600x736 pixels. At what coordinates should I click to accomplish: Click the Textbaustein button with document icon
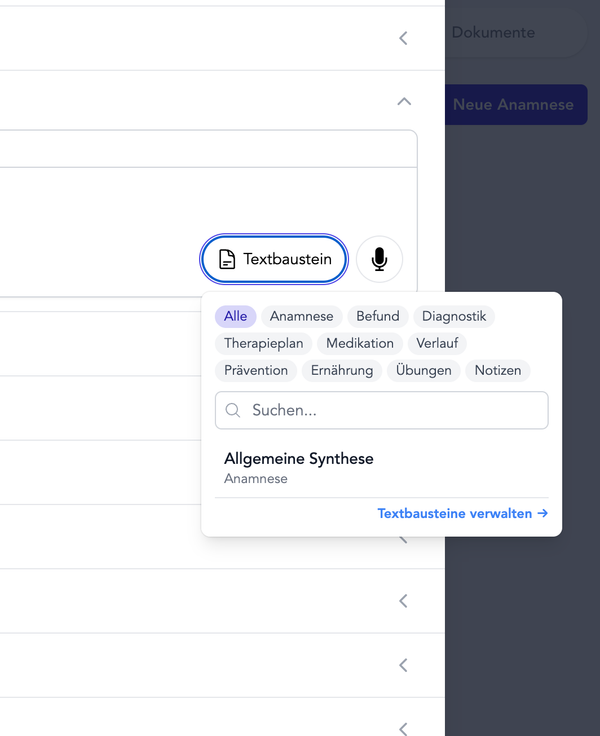point(274,260)
